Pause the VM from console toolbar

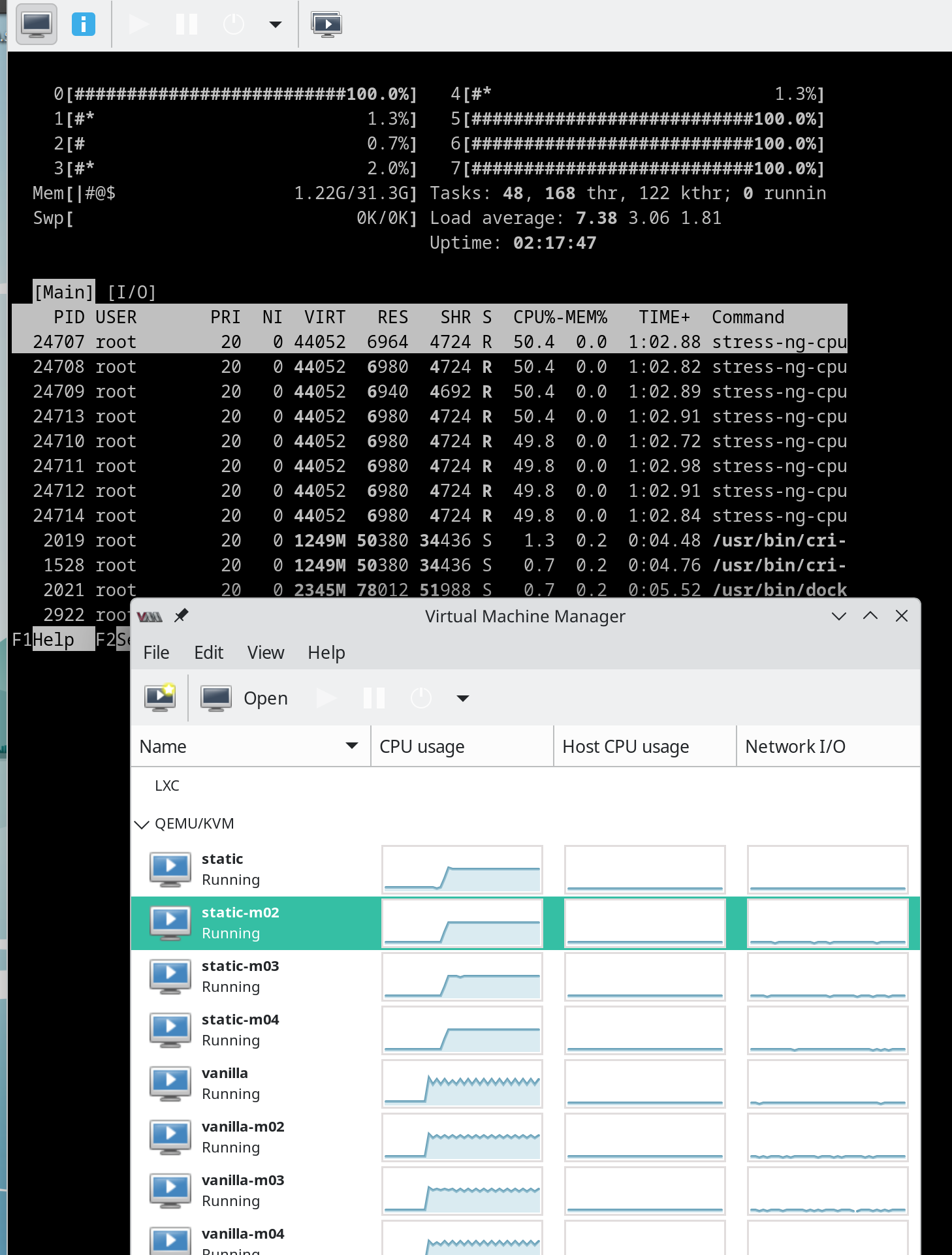(x=187, y=24)
